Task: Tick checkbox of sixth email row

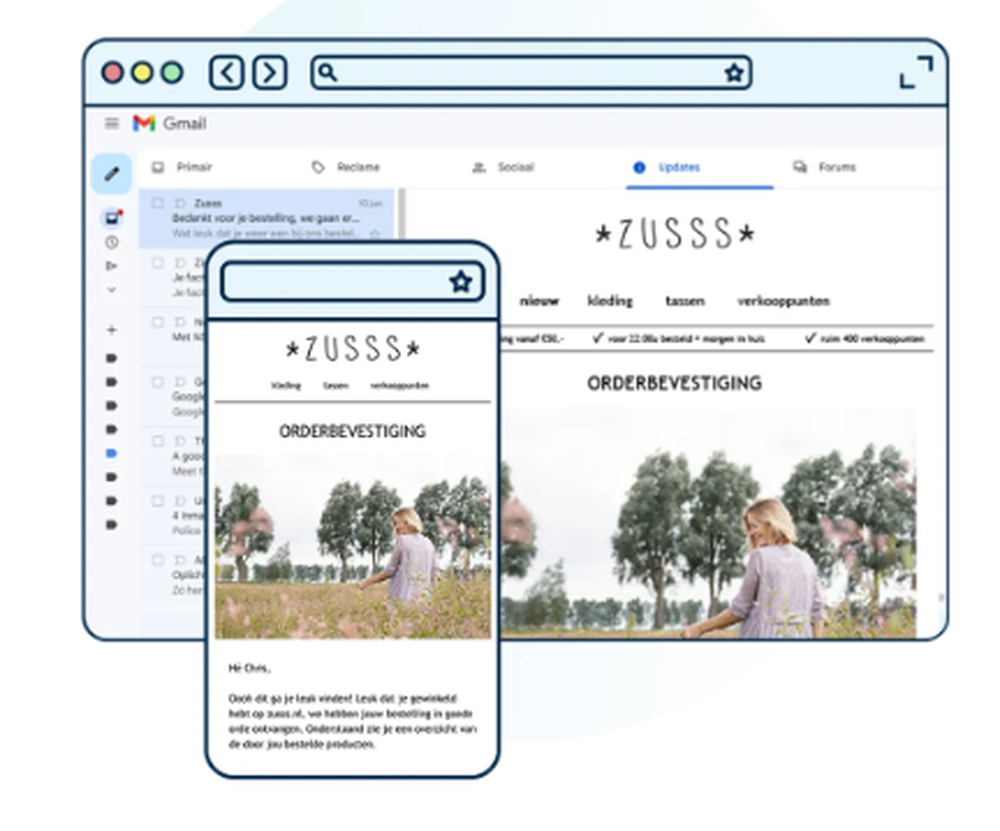Action: 157,501
